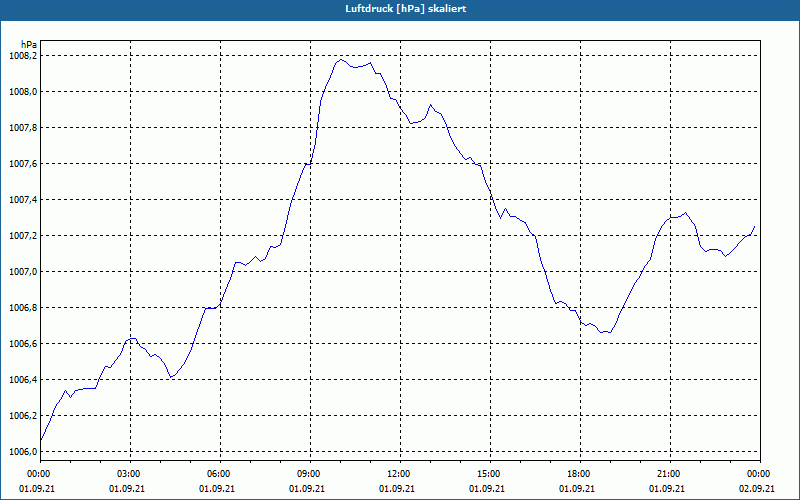800x500 pixels.
Task: Click the '1008,0' y-axis label
Action: 23,92
